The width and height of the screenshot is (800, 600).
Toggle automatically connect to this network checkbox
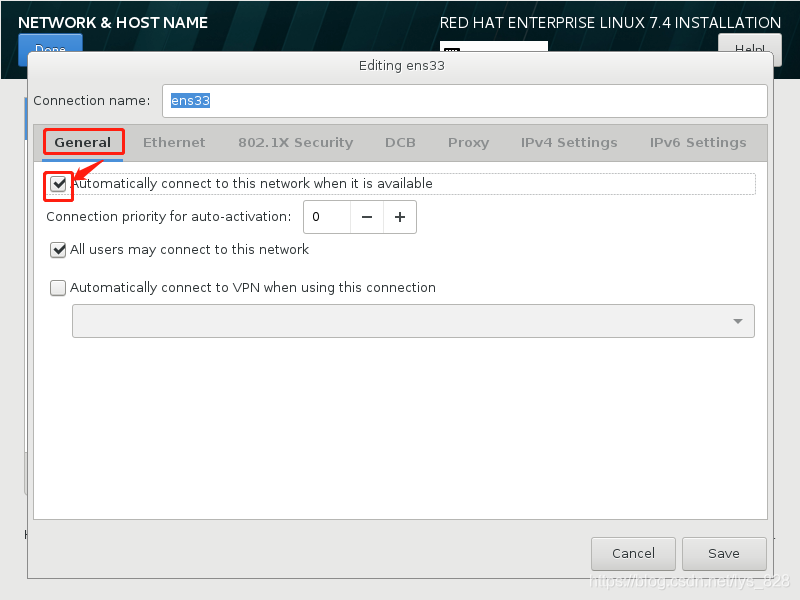[58, 184]
